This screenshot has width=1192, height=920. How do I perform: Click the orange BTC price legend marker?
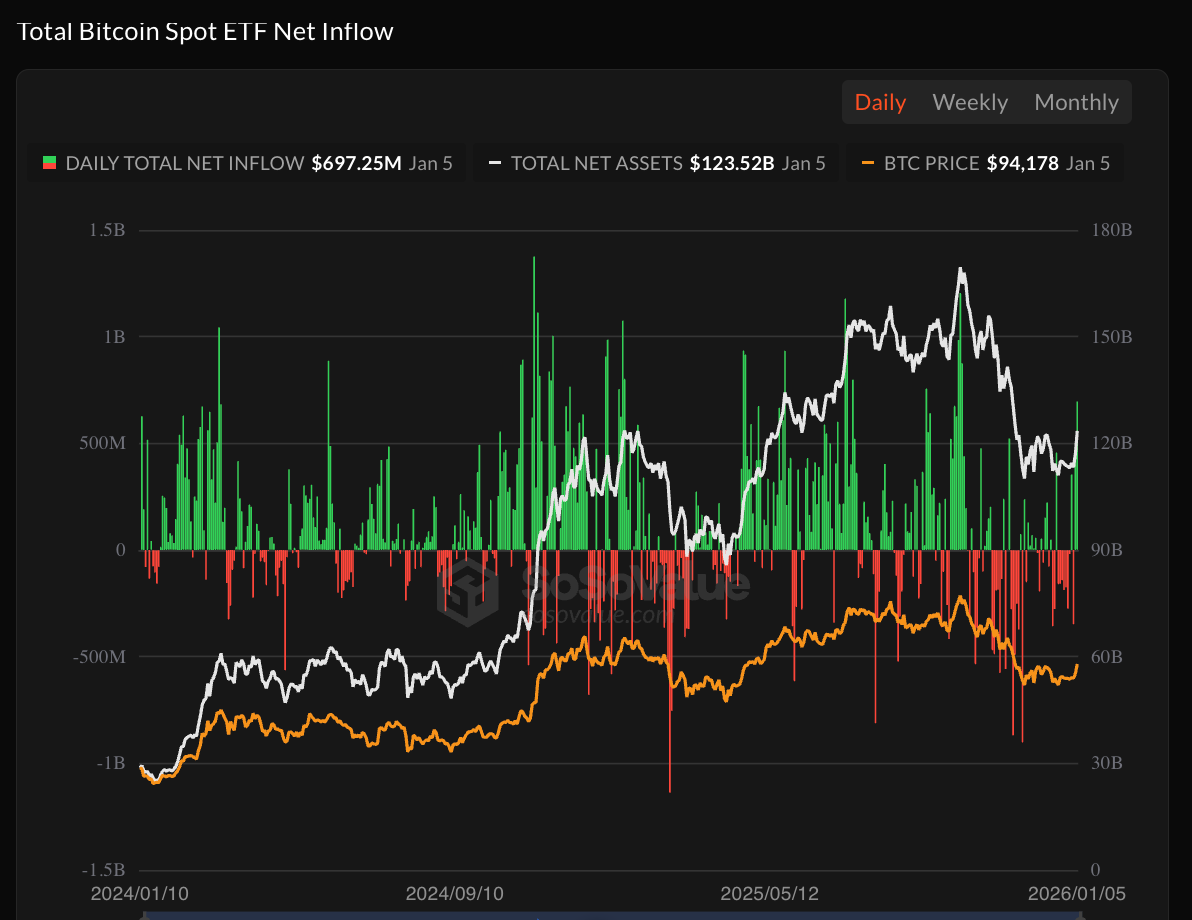click(867, 163)
